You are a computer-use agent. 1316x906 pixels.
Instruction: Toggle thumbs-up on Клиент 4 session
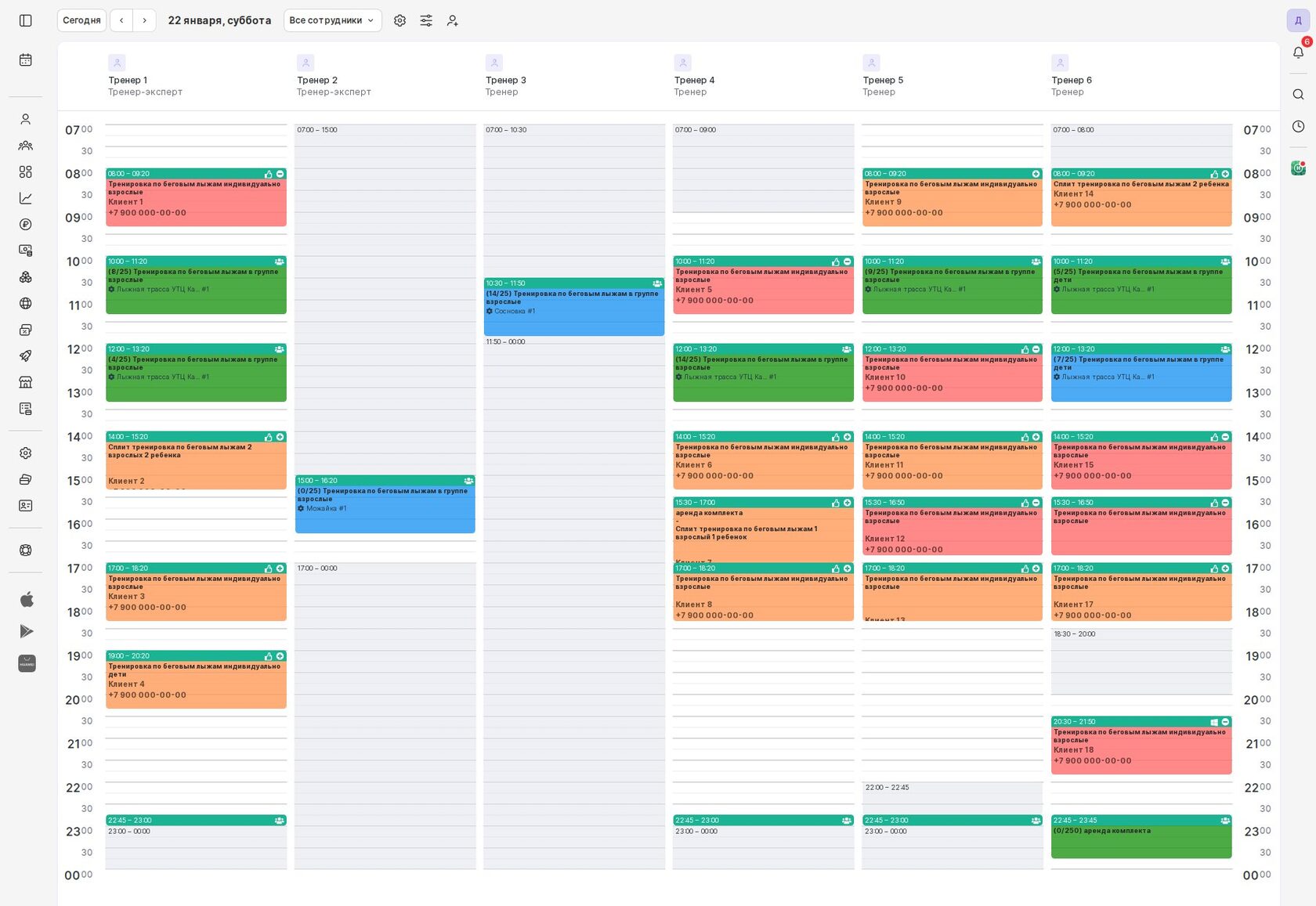click(x=269, y=656)
